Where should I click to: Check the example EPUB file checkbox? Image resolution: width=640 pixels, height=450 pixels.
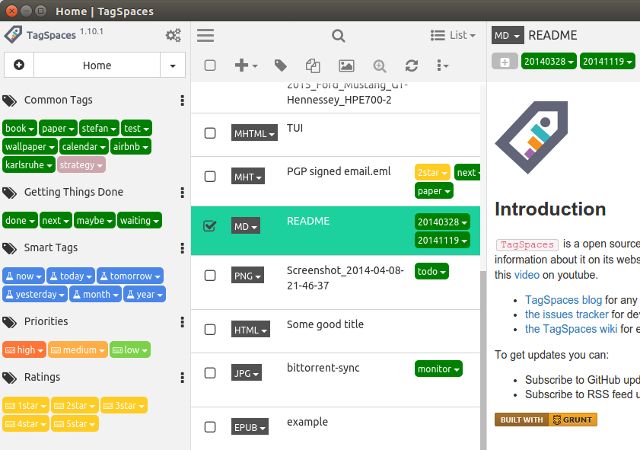210,427
